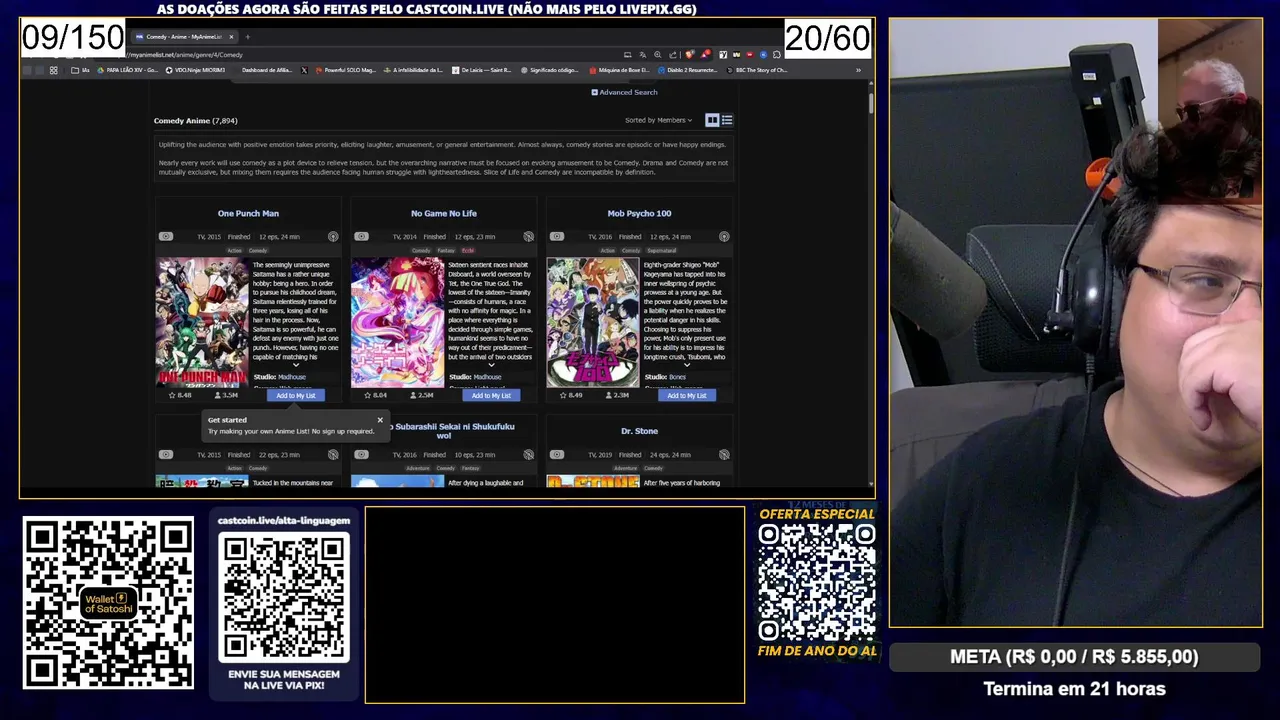This screenshot has height=720, width=1280.
Task: Open the browser extensions puzzle icon
Action: (x=777, y=55)
